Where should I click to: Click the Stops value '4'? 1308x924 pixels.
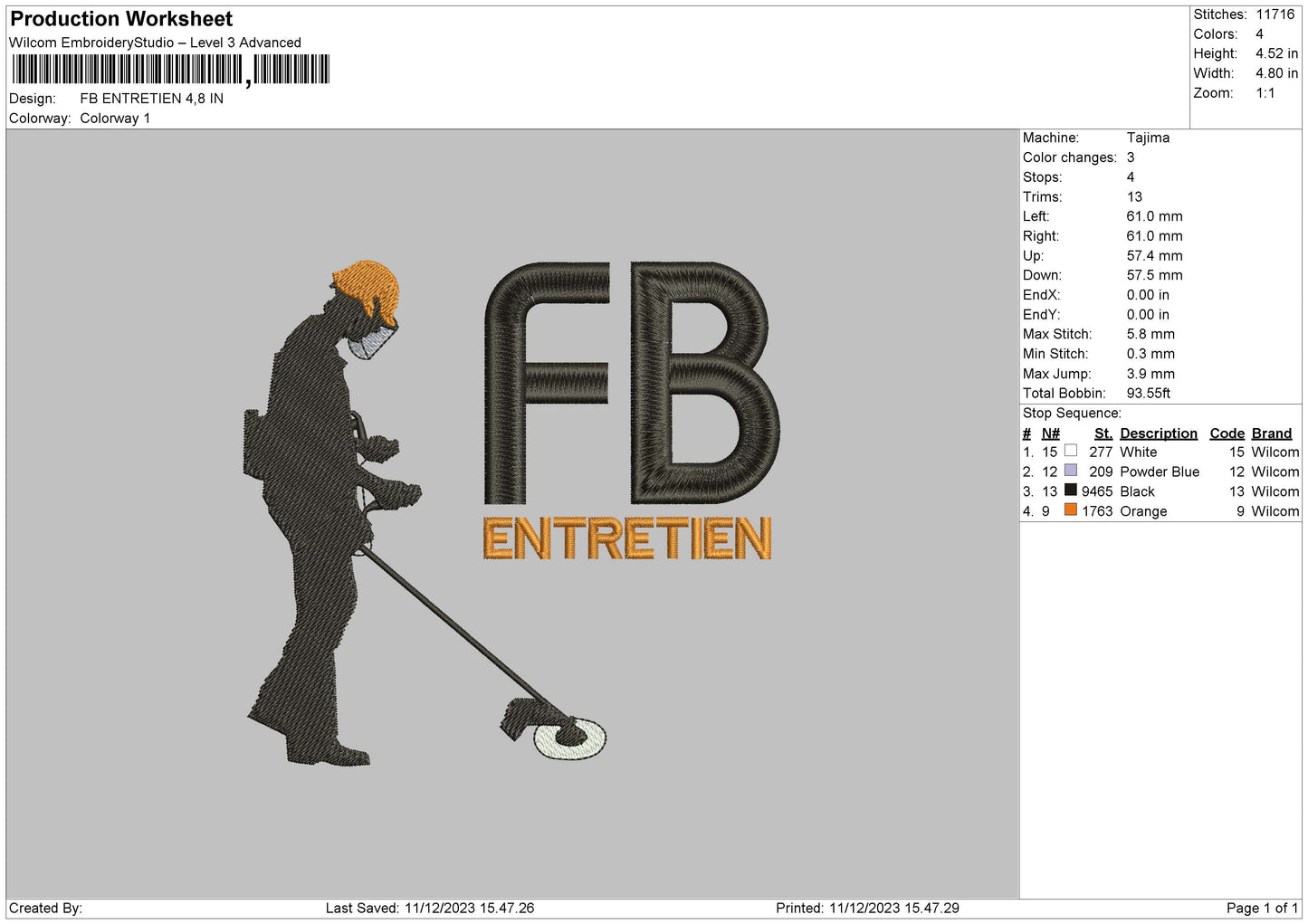tap(1131, 177)
